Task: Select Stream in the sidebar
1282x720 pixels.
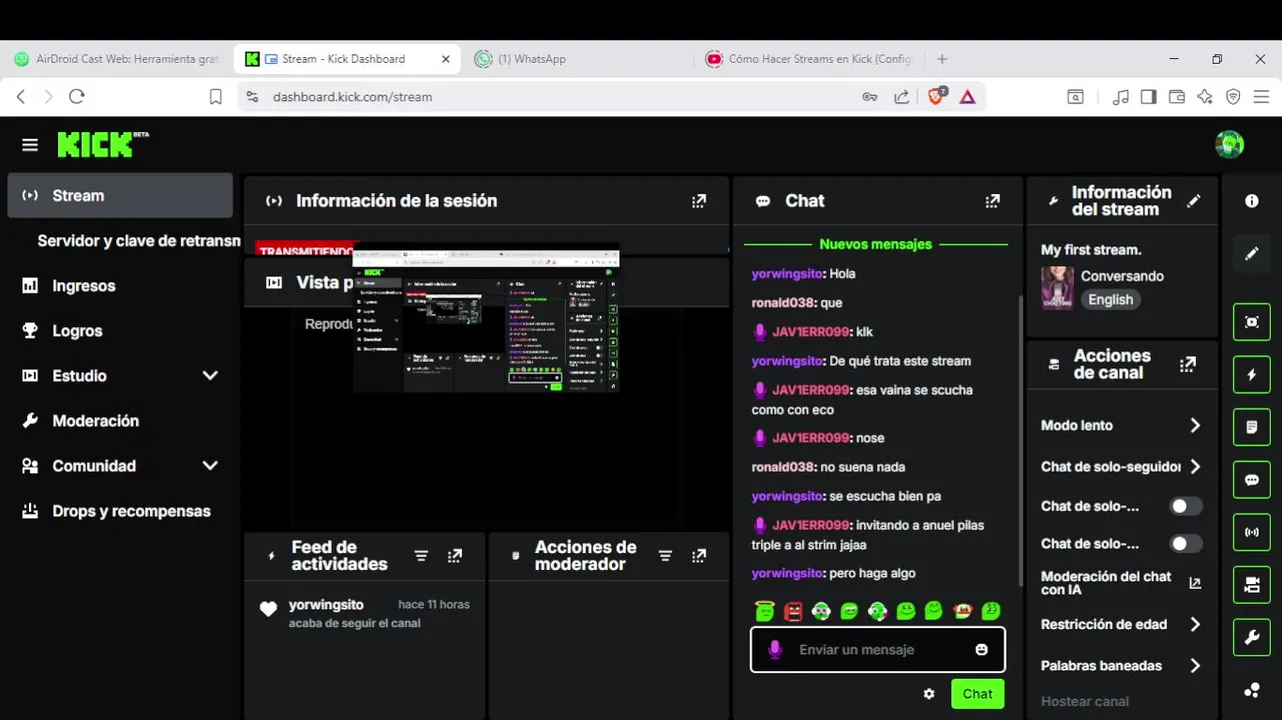Action: 120,196
